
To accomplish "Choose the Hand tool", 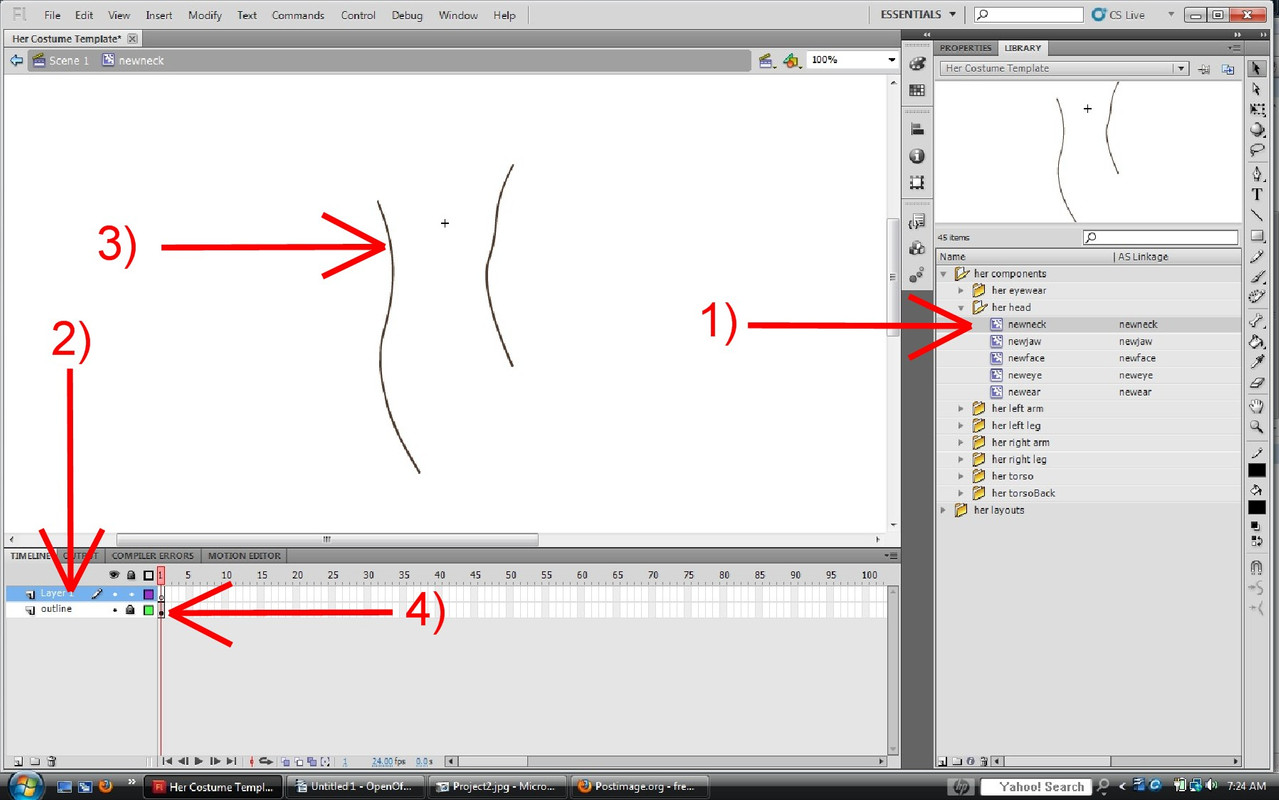I will [1257, 406].
